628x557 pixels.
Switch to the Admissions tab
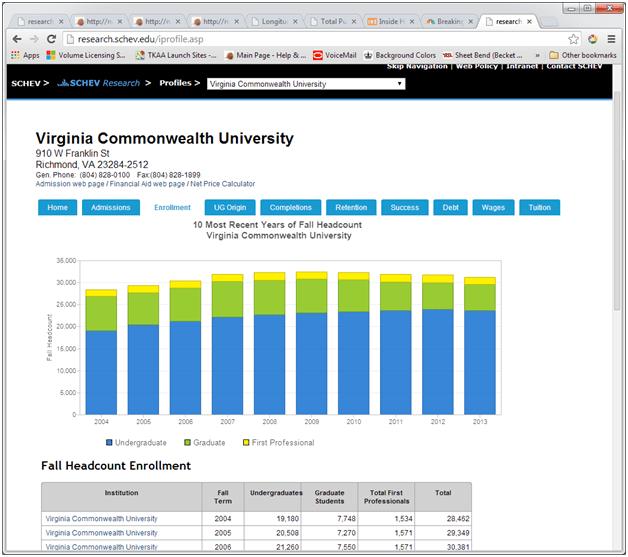110,207
